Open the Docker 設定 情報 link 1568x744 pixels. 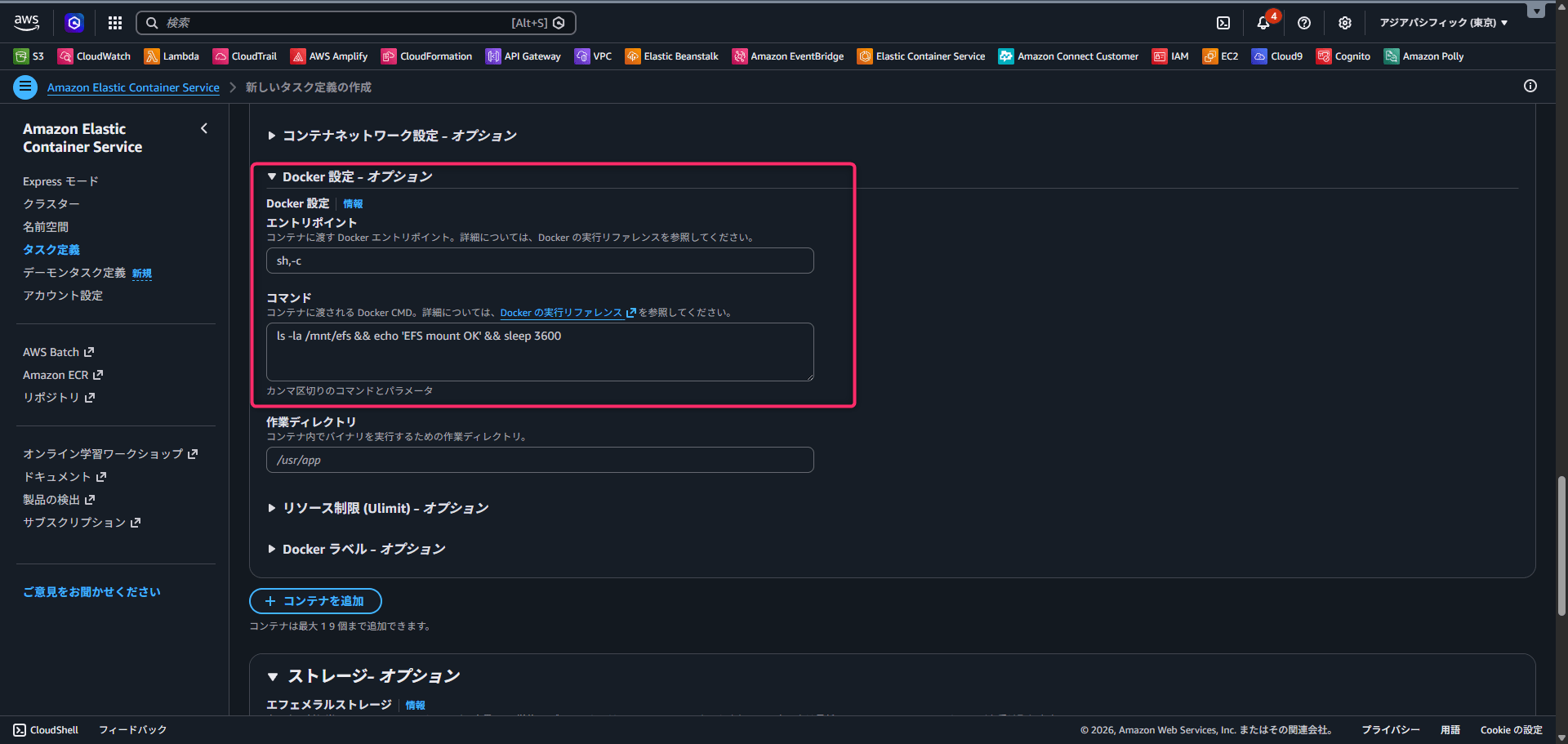(353, 204)
